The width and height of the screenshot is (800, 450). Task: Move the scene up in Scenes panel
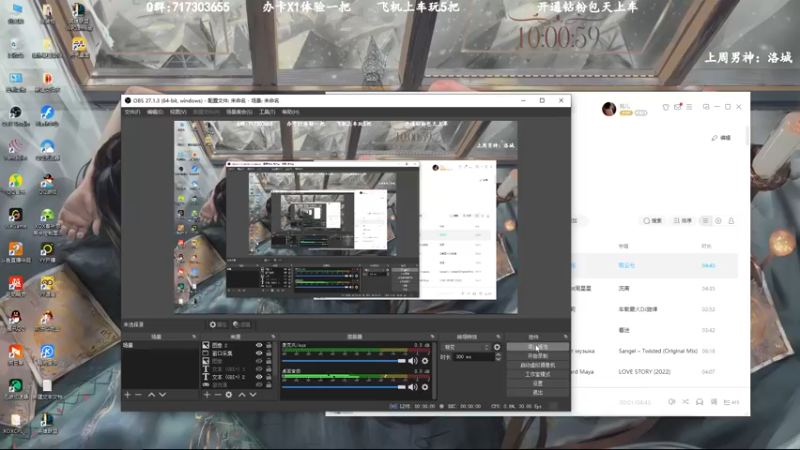pos(152,395)
